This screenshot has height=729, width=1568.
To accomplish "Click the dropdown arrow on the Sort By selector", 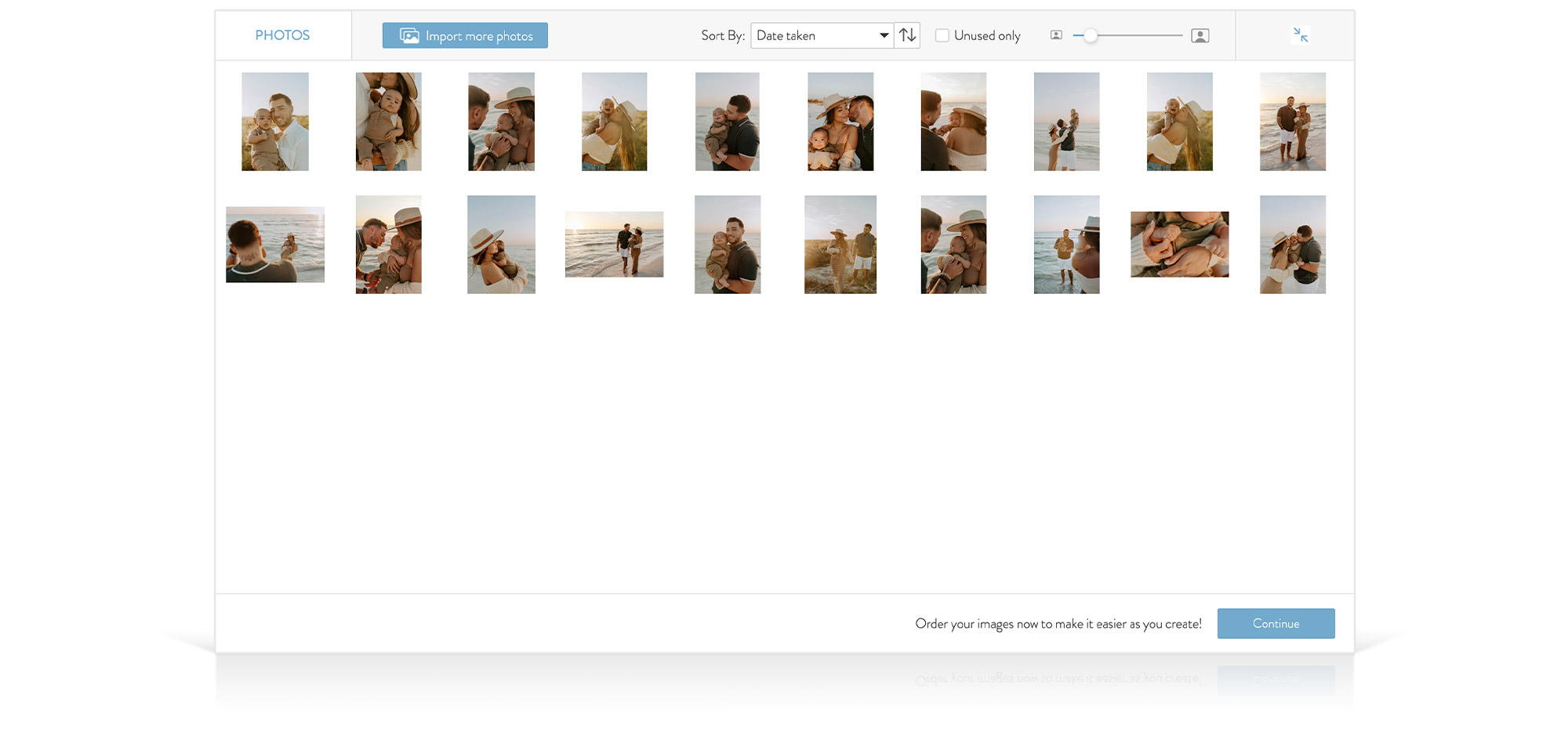I will click(884, 35).
